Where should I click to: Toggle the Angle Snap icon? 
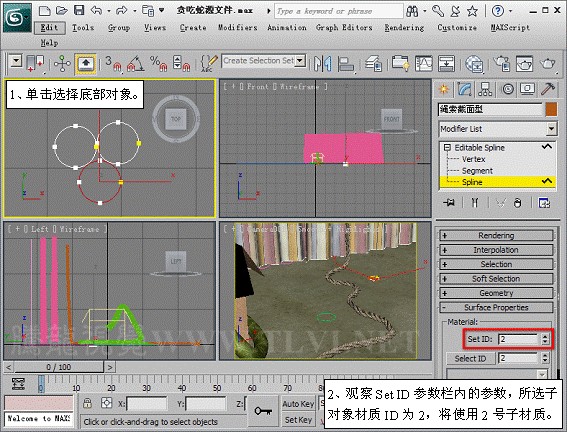135,63
